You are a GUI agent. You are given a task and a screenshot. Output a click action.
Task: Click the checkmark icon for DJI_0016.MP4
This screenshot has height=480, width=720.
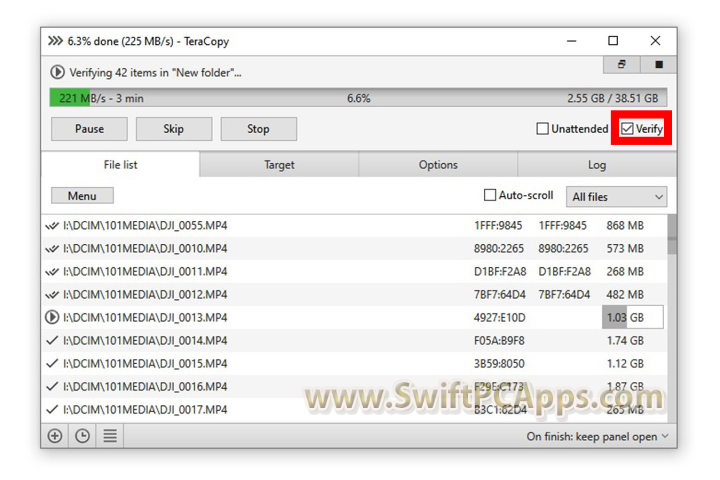coord(52,386)
